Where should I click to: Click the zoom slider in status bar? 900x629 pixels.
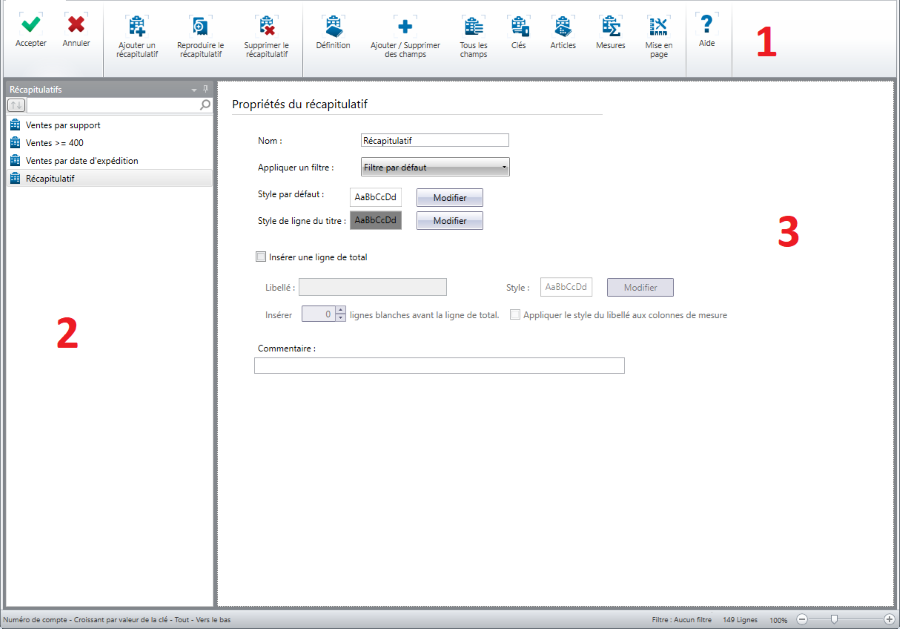click(x=833, y=620)
